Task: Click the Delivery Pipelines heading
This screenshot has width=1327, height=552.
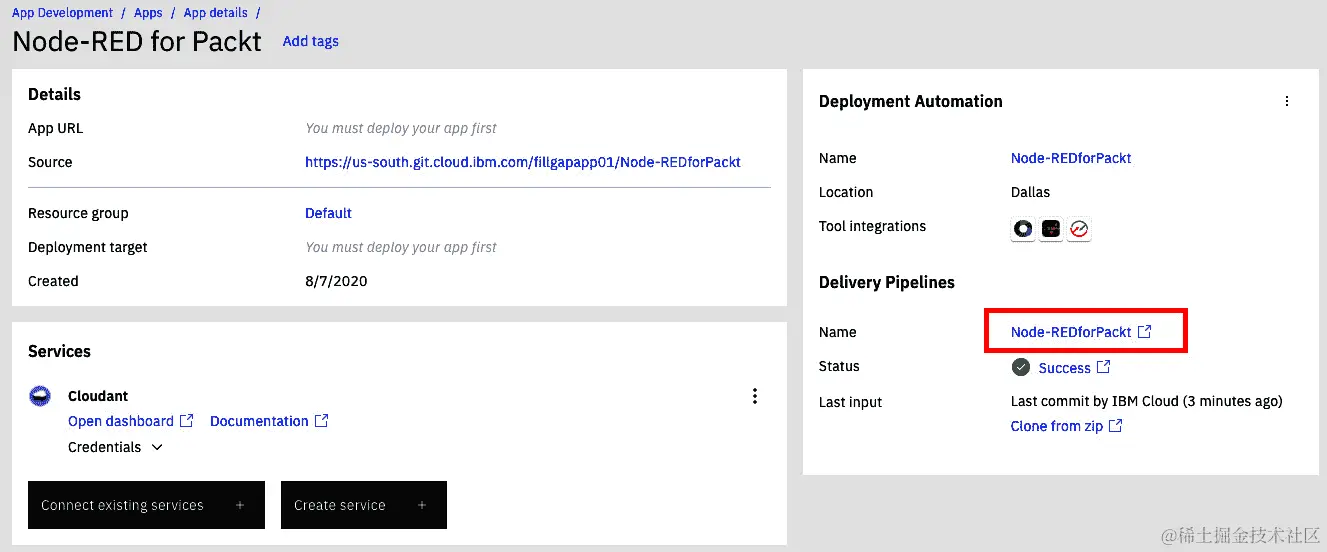Action: point(887,282)
